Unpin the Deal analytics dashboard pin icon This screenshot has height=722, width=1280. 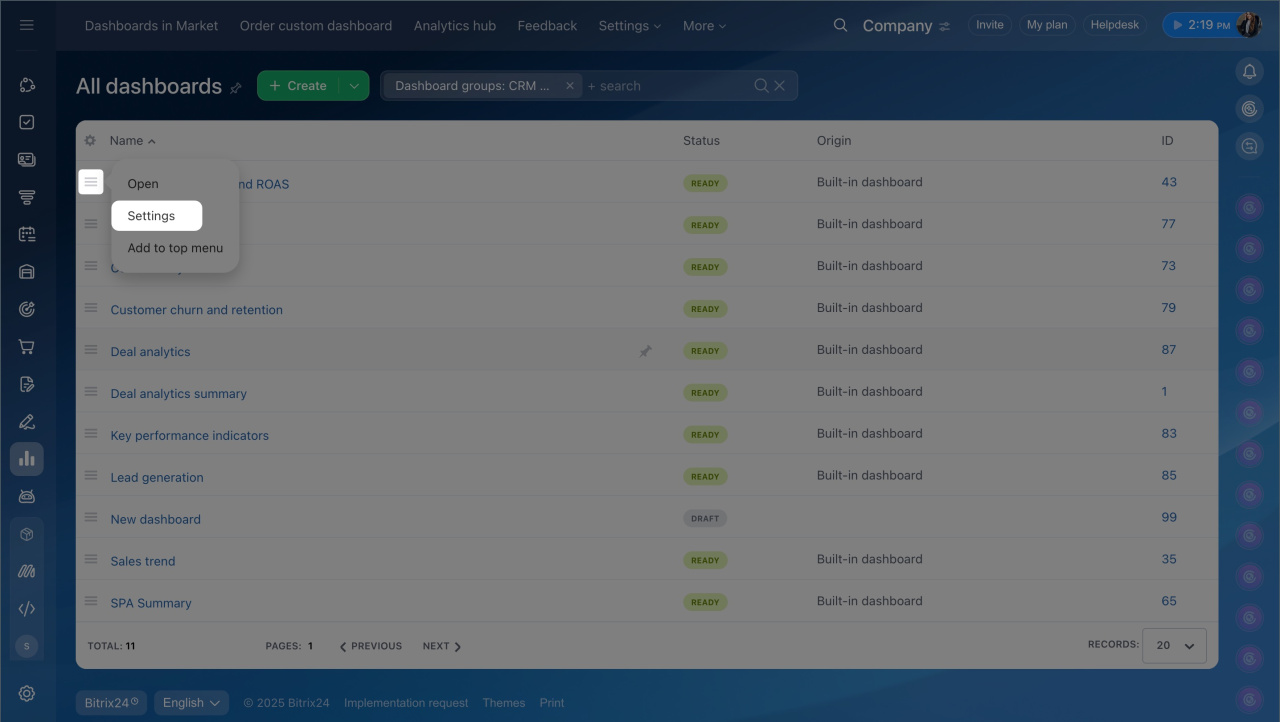pyautogui.click(x=645, y=351)
